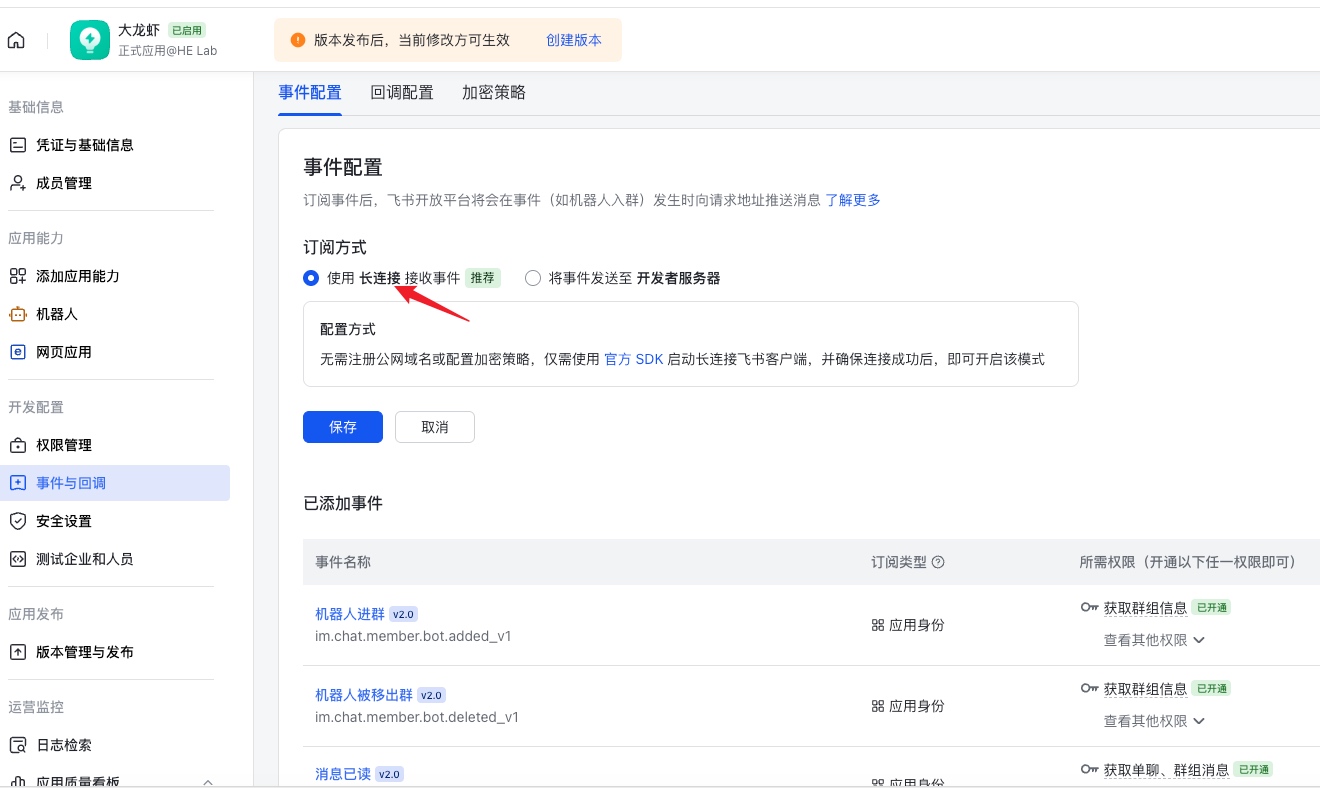Expand 查看其他权限 under 机器人进群
Screen dimensions: 1320x788
coord(1154,640)
